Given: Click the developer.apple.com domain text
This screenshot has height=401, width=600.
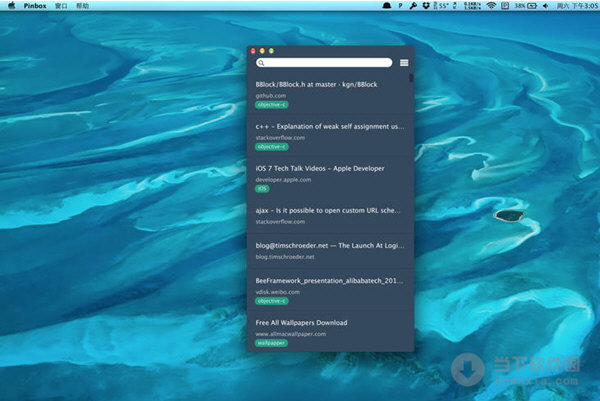Looking at the screenshot, I should coord(283,179).
